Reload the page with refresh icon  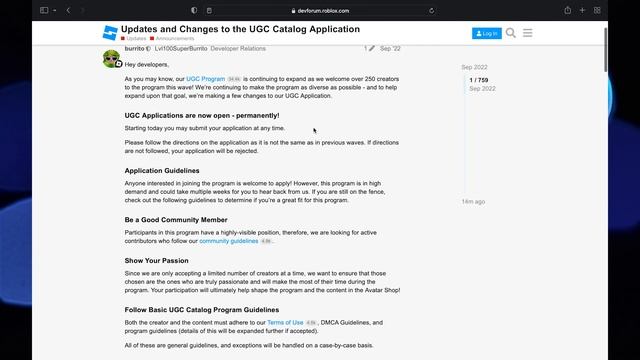(x=431, y=11)
